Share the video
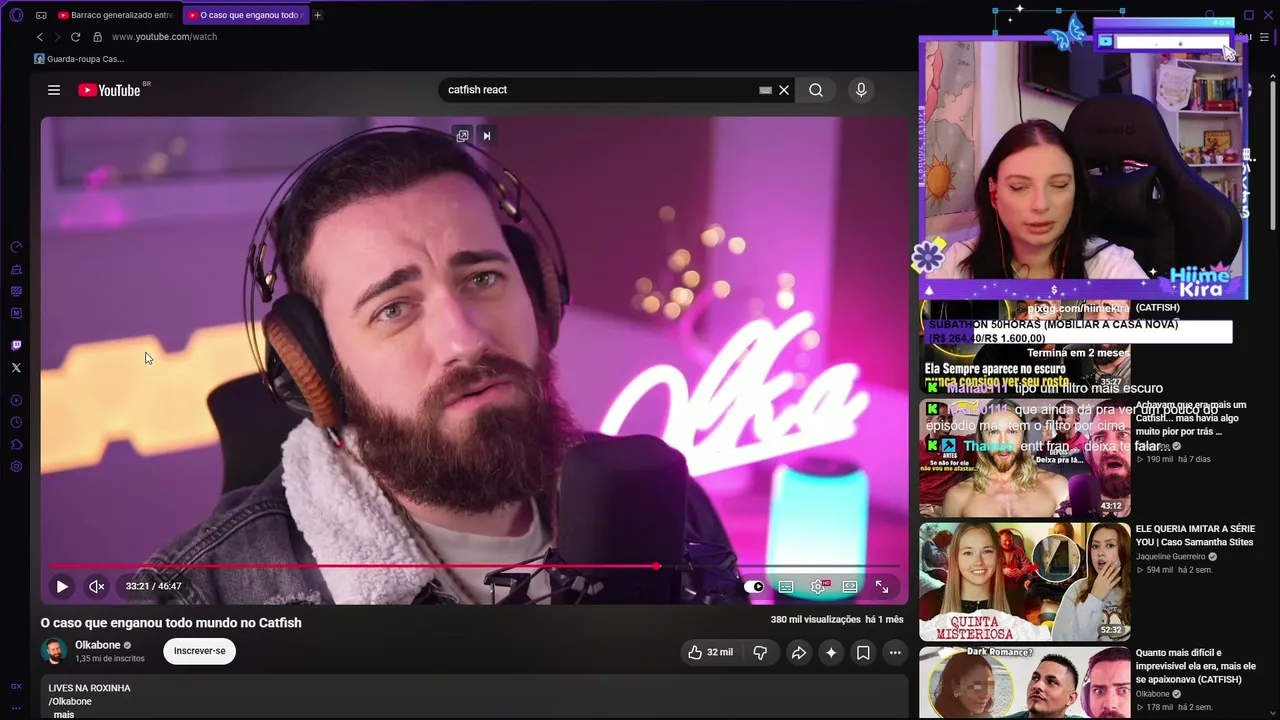Viewport: 1280px width, 720px height. [799, 653]
